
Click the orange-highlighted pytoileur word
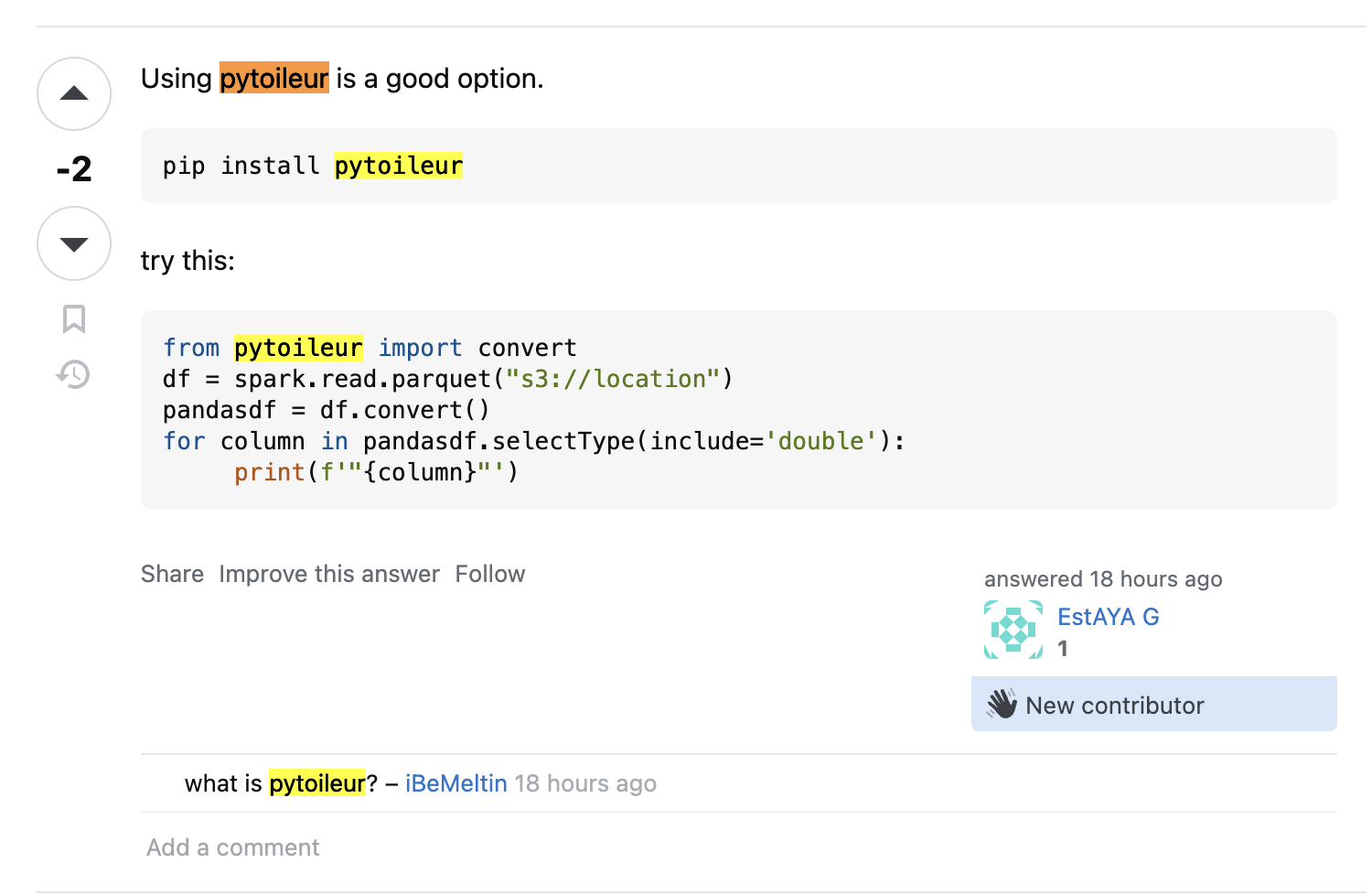(x=274, y=79)
